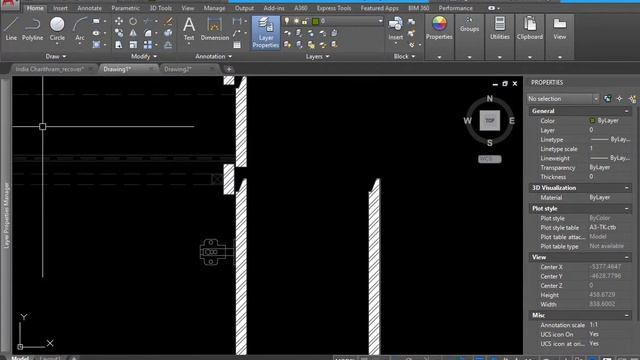Toggle layer lock padlock icon
The width and height of the screenshot is (640, 360).
(304, 21)
